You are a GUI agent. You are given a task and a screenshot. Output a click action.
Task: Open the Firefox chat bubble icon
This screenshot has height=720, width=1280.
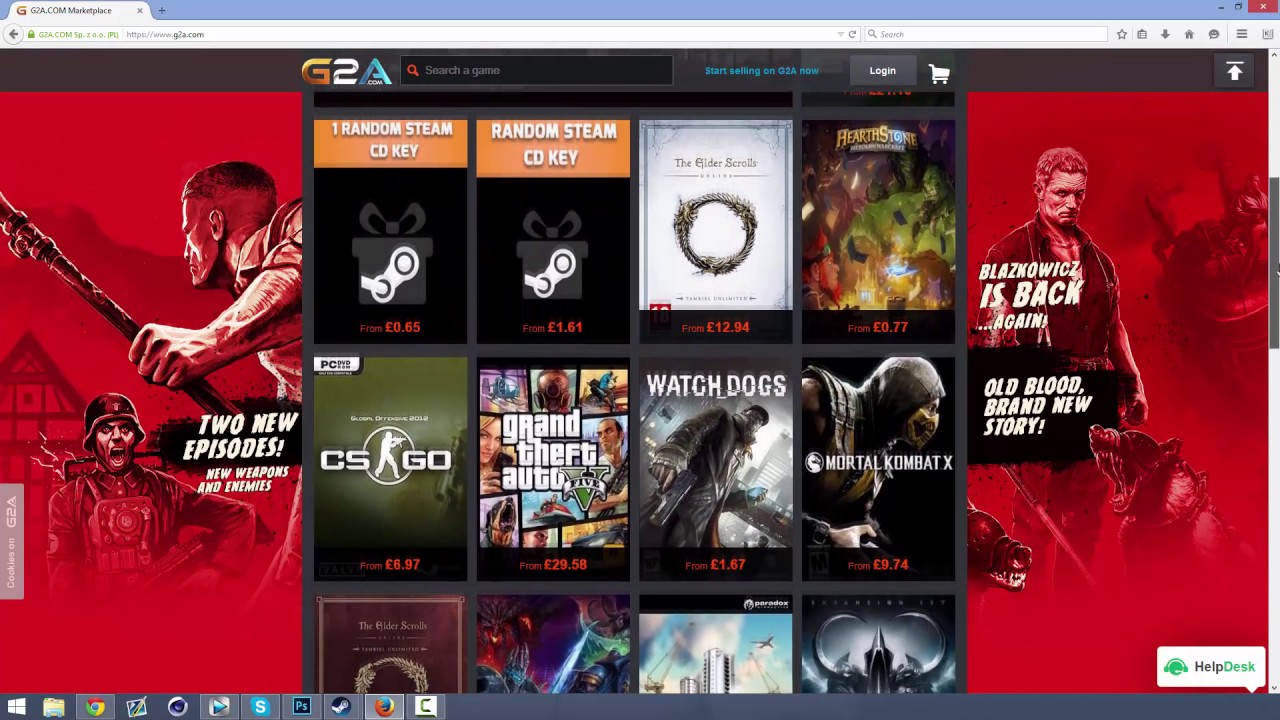pos(1214,34)
